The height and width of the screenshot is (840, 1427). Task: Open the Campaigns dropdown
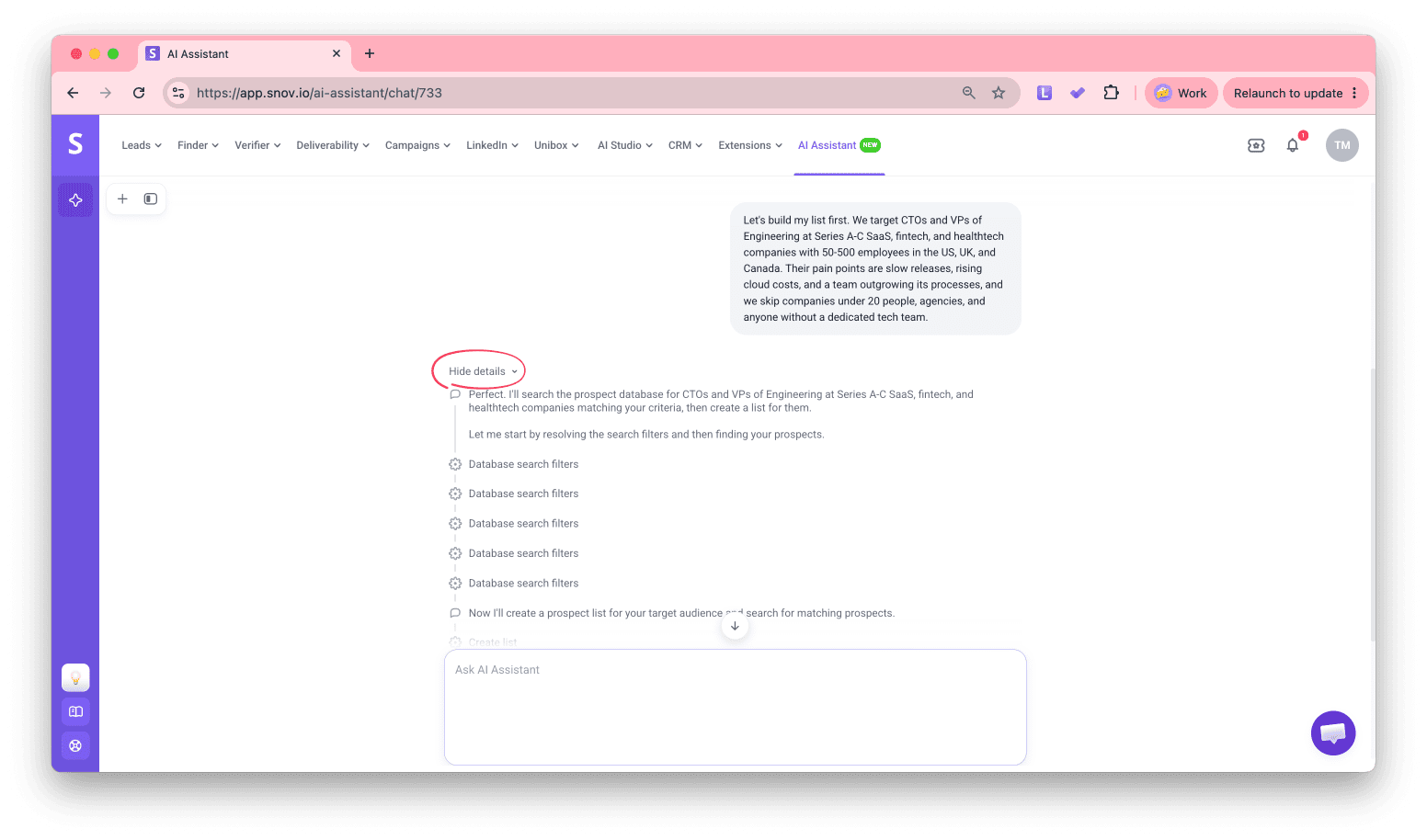click(x=417, y=145)
